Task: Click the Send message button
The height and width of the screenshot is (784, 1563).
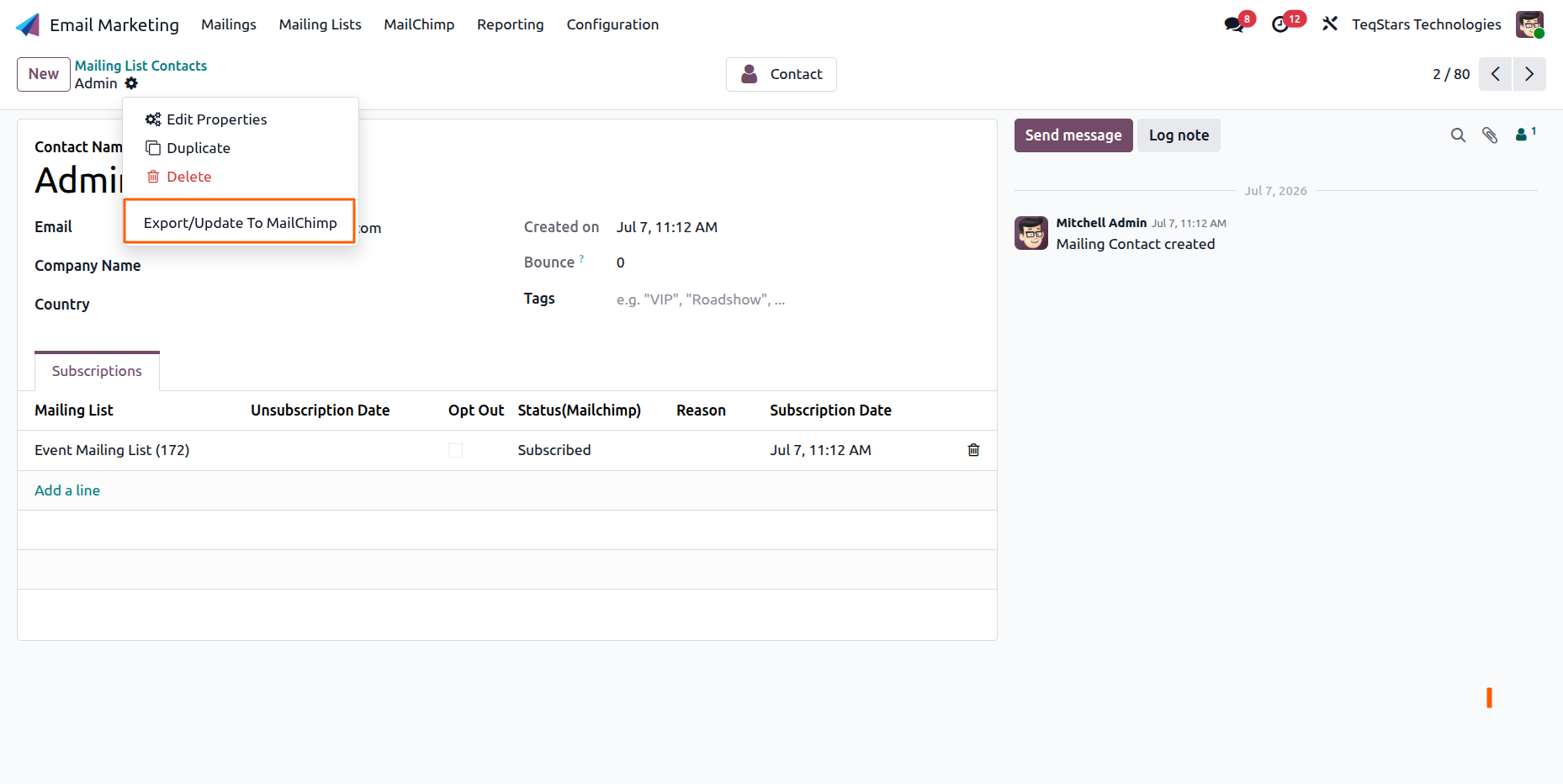Action: point(1073,135)
